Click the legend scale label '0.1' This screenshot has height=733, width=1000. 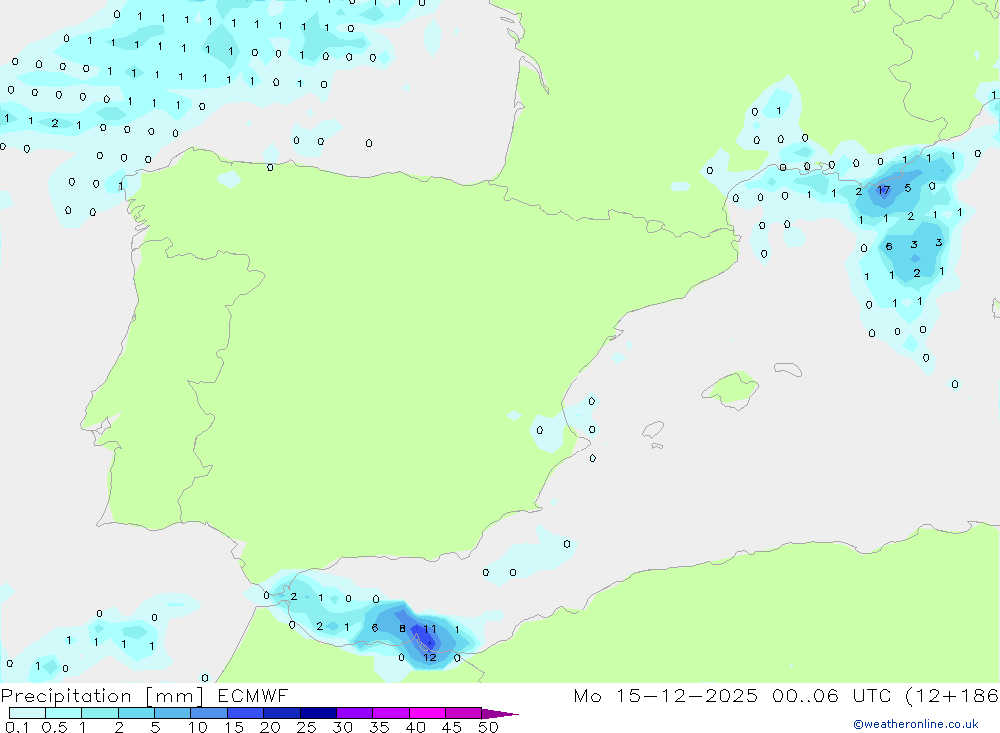(x=17, y=727)
